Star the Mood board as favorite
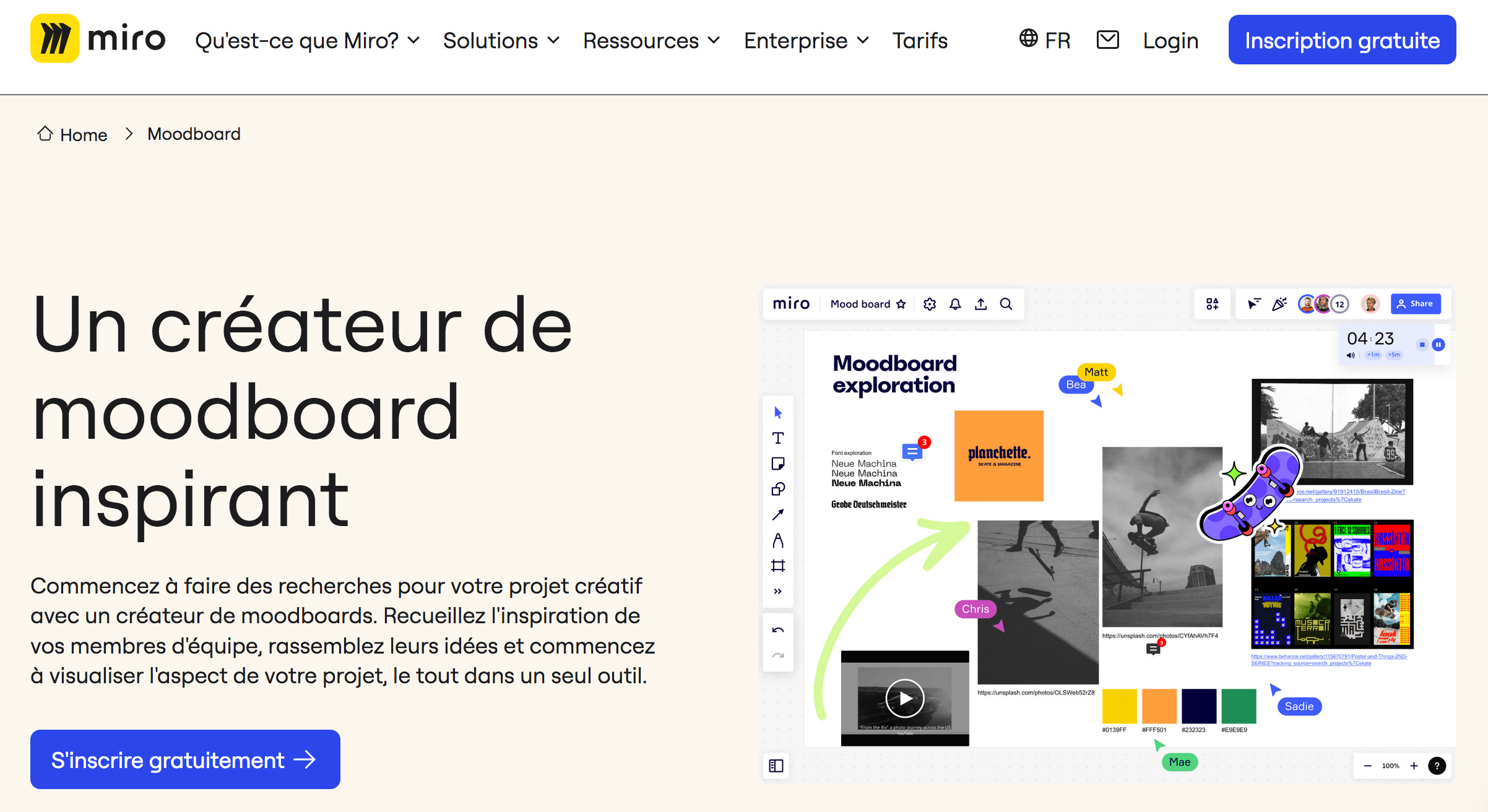 901,304
